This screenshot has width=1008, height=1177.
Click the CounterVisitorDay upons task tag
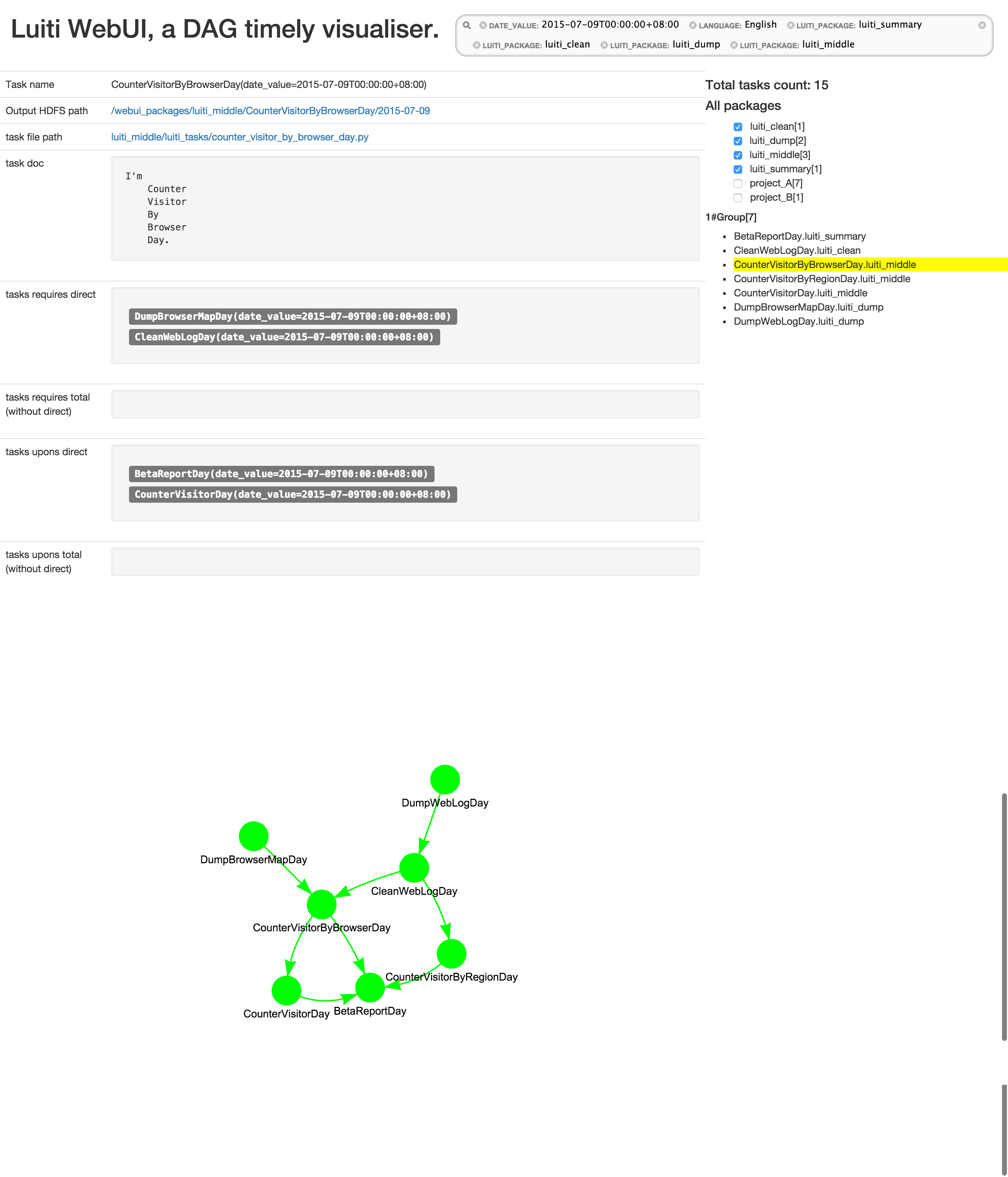[x=292, y=494]
